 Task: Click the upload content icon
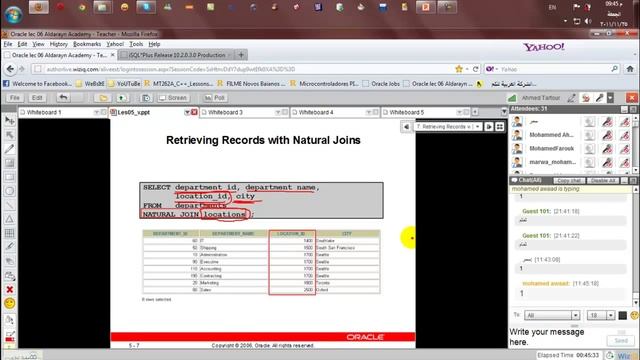[x=121, y=98]
